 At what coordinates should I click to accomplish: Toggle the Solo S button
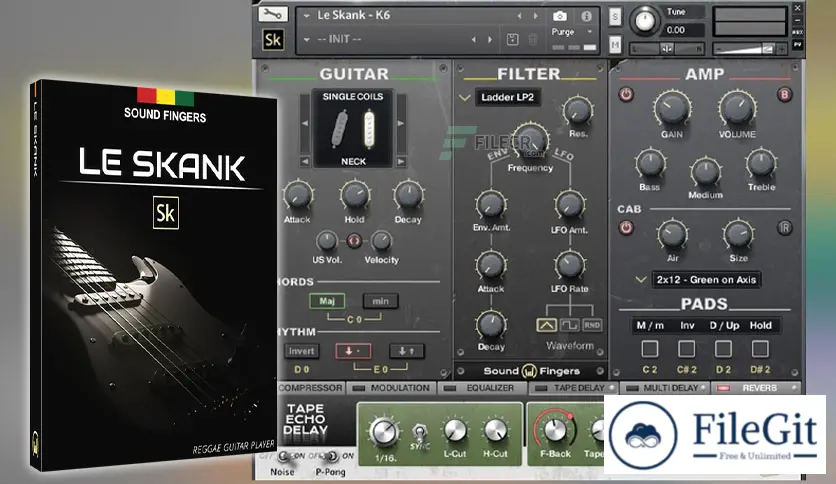(615, 17)
